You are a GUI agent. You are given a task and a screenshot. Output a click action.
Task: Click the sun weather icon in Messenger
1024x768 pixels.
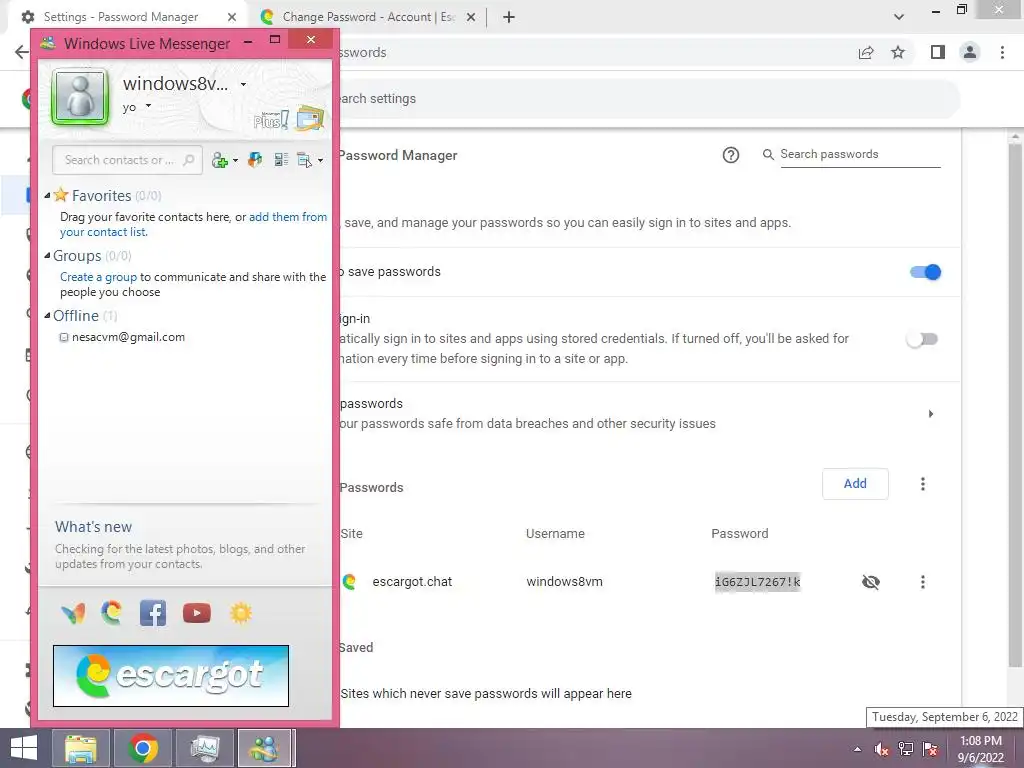(241, 613)
